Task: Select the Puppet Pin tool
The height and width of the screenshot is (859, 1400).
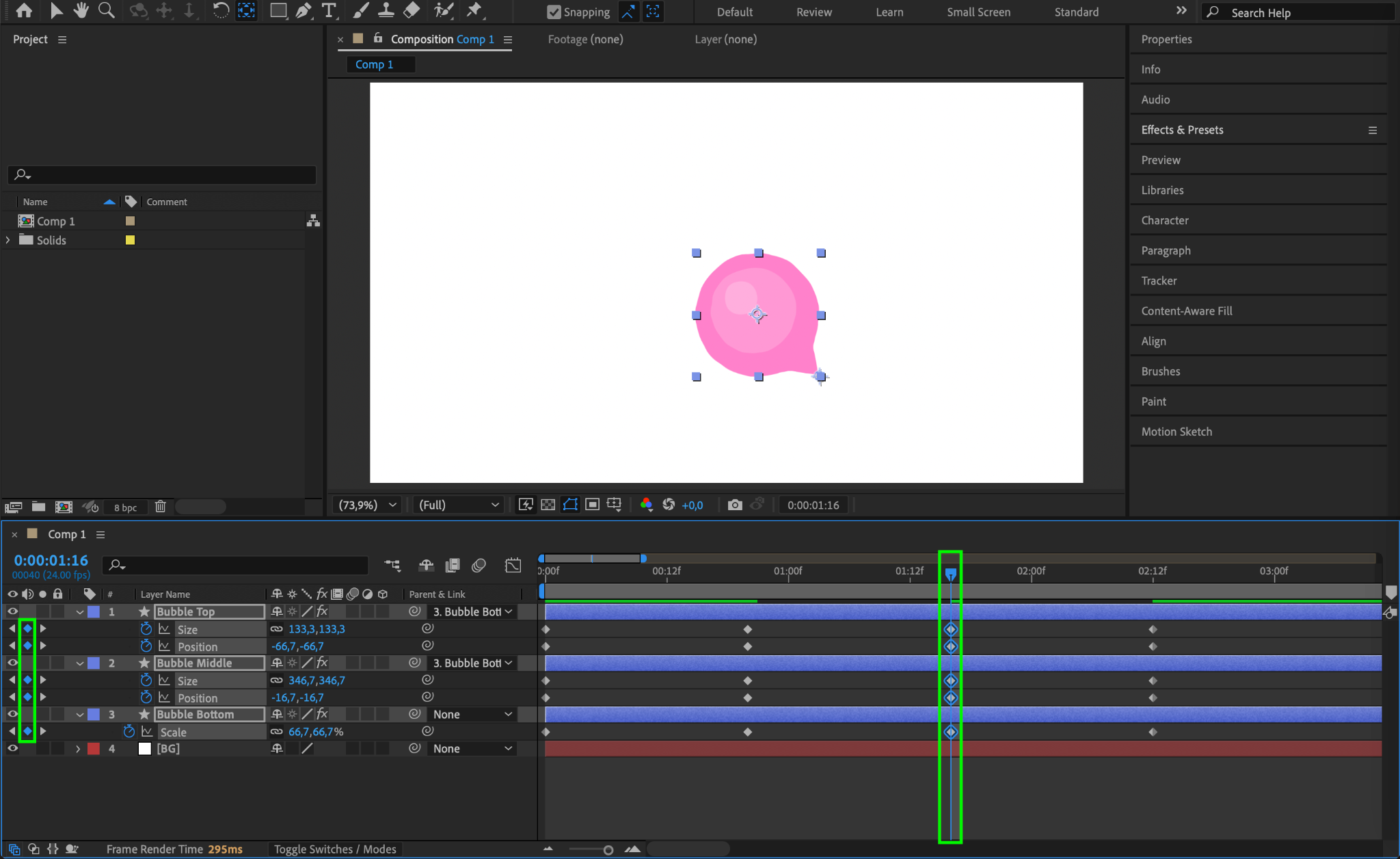Action: click(474, 10)
